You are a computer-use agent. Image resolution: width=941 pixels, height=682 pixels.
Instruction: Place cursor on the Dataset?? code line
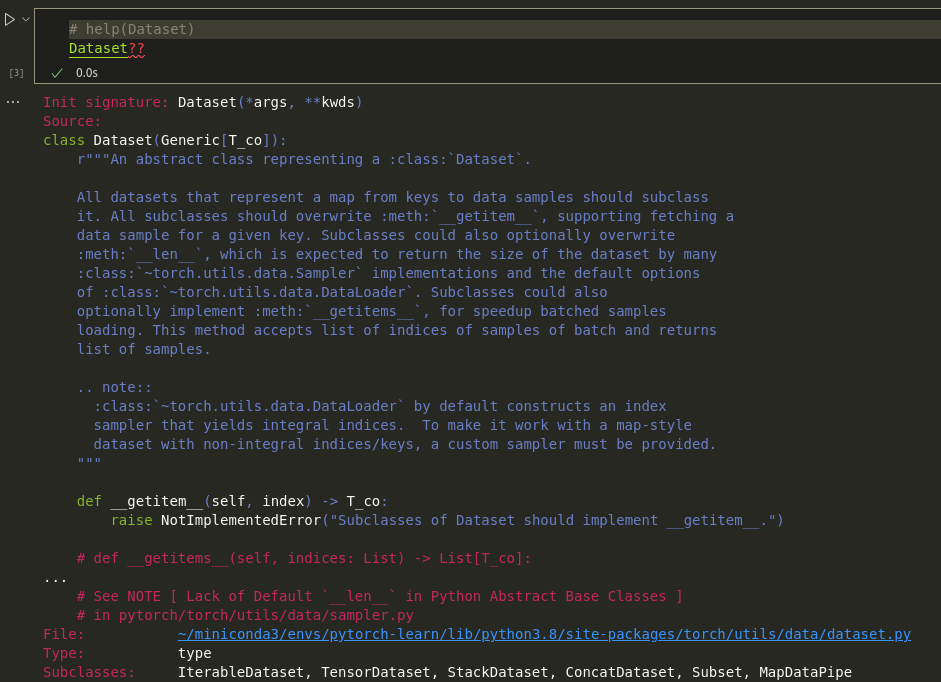pyautogui.click(x=106, y=48)
